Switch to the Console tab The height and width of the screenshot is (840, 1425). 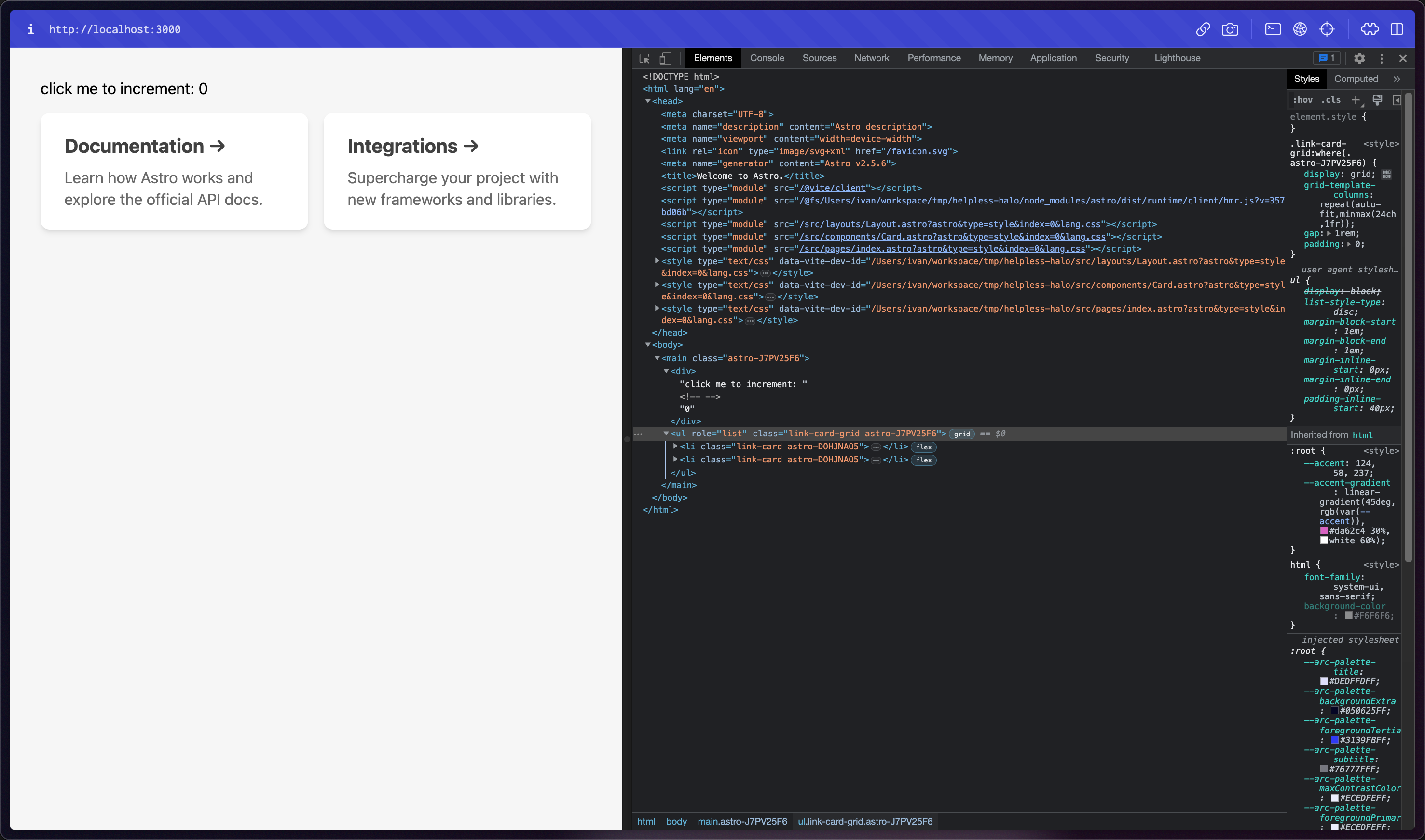coord(767,58)
